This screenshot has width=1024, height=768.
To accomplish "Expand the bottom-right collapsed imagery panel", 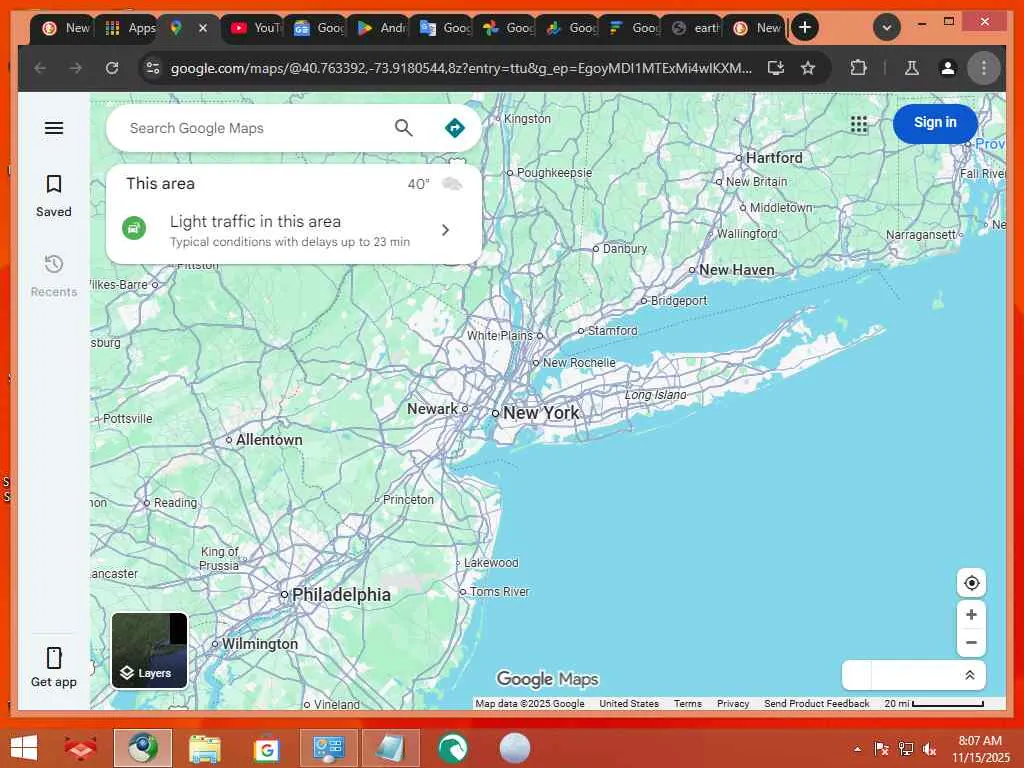I will 970,675.
